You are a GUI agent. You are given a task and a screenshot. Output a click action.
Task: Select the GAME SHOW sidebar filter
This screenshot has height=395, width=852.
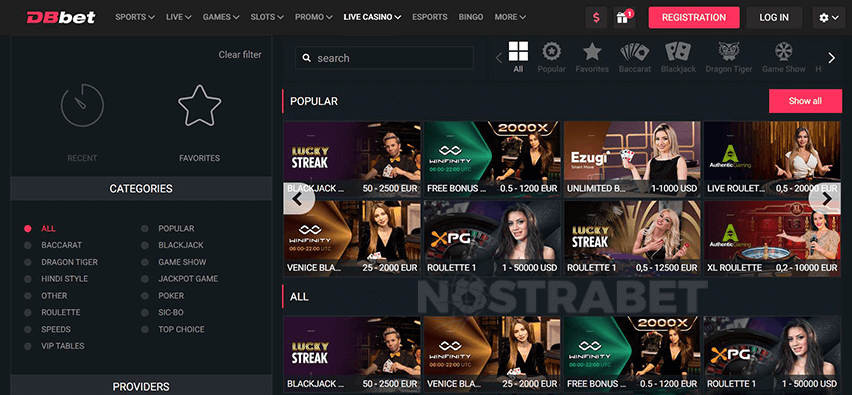[x=182, y=262]
